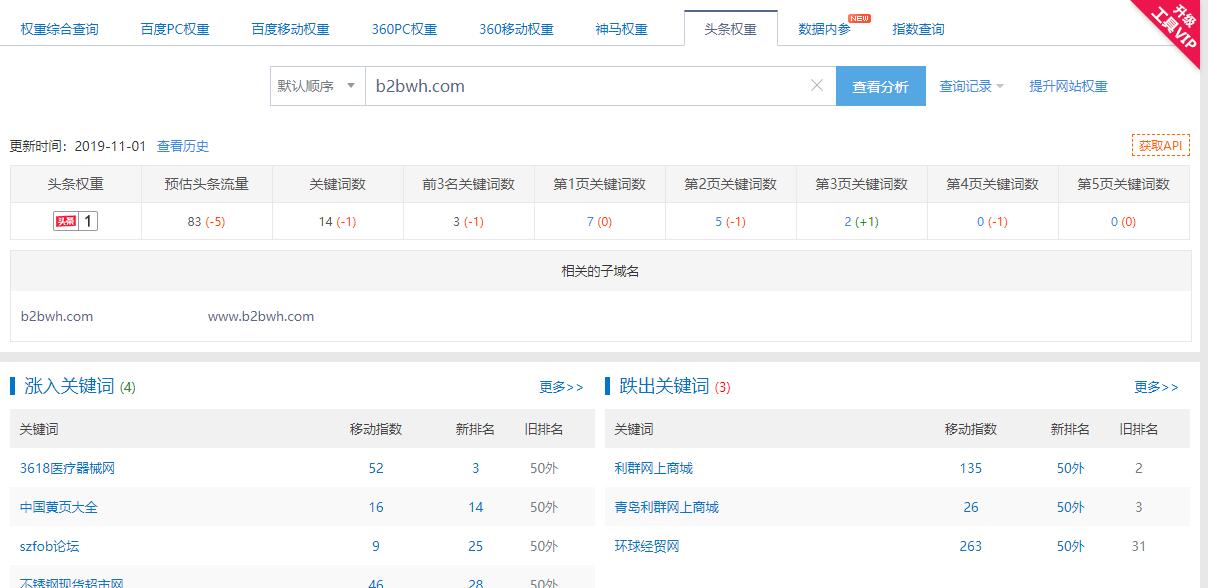Click keyword 3618医疗器械网
This screenshot has width=1208, height=588.
tap(67, 468)
